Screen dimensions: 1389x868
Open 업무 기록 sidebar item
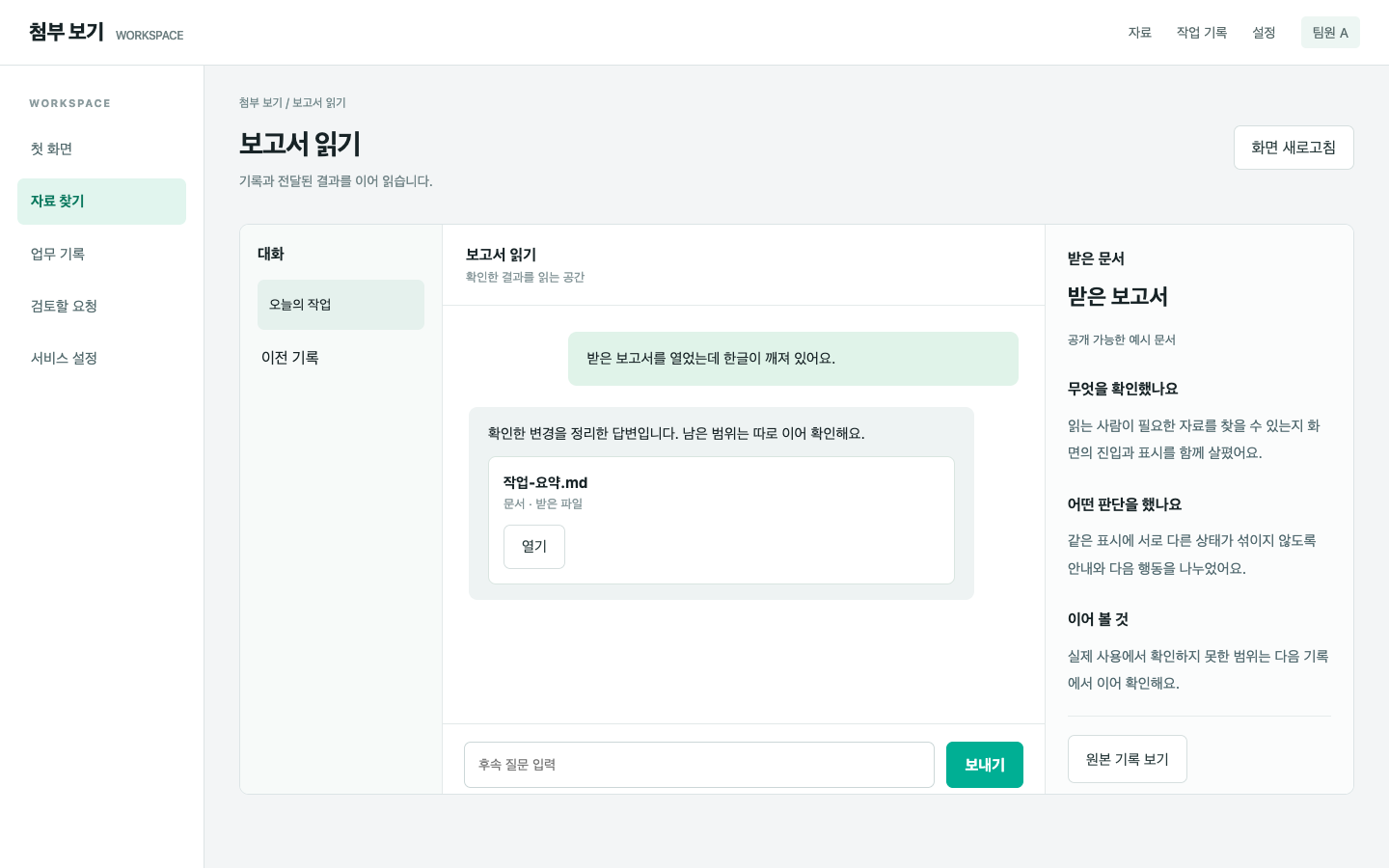click(101, 254)
